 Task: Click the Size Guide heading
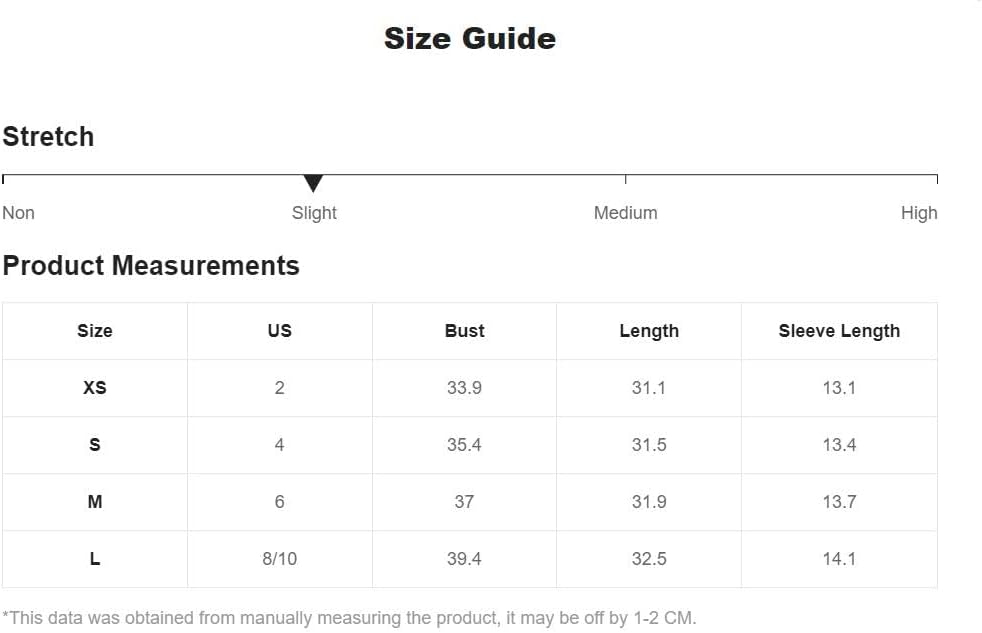(x=470, y=38)
